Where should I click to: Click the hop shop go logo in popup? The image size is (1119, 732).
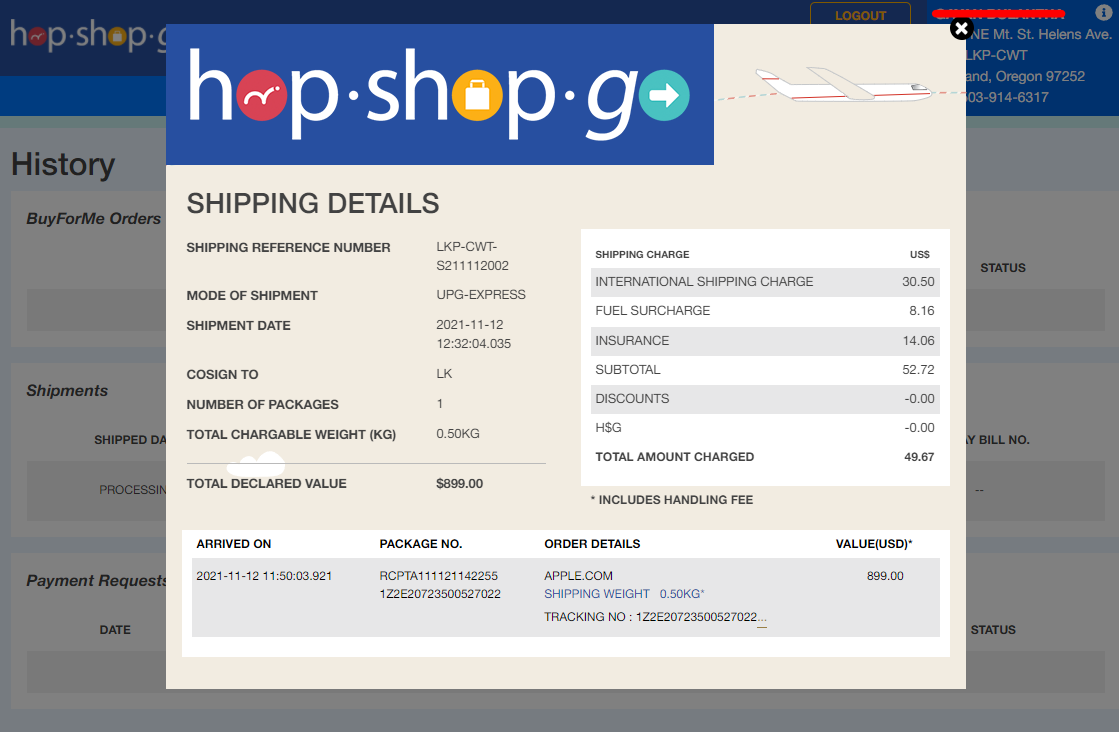tap(440, 94)
